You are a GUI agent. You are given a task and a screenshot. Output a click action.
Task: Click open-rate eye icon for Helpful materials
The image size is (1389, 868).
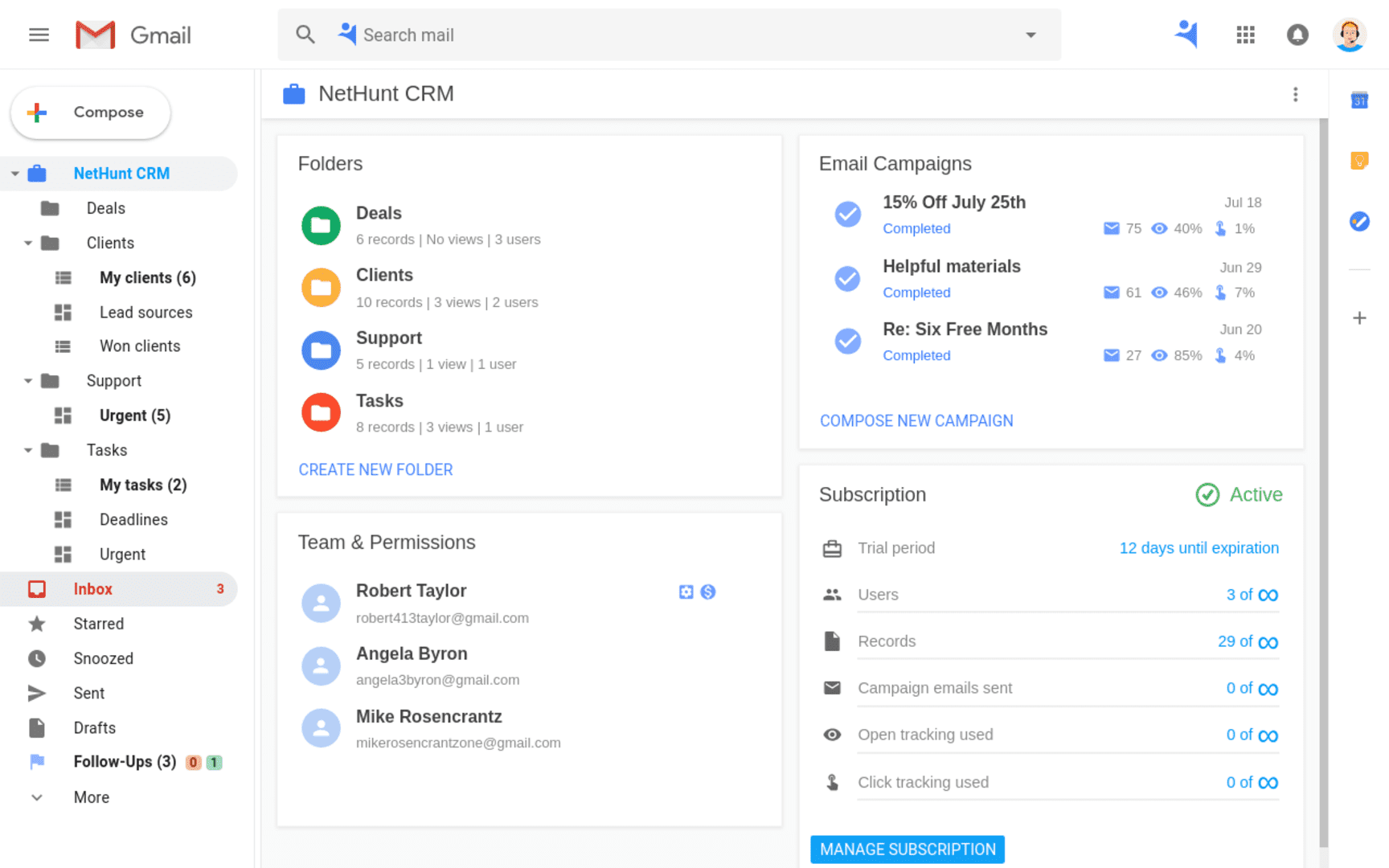coord(1159,293)
